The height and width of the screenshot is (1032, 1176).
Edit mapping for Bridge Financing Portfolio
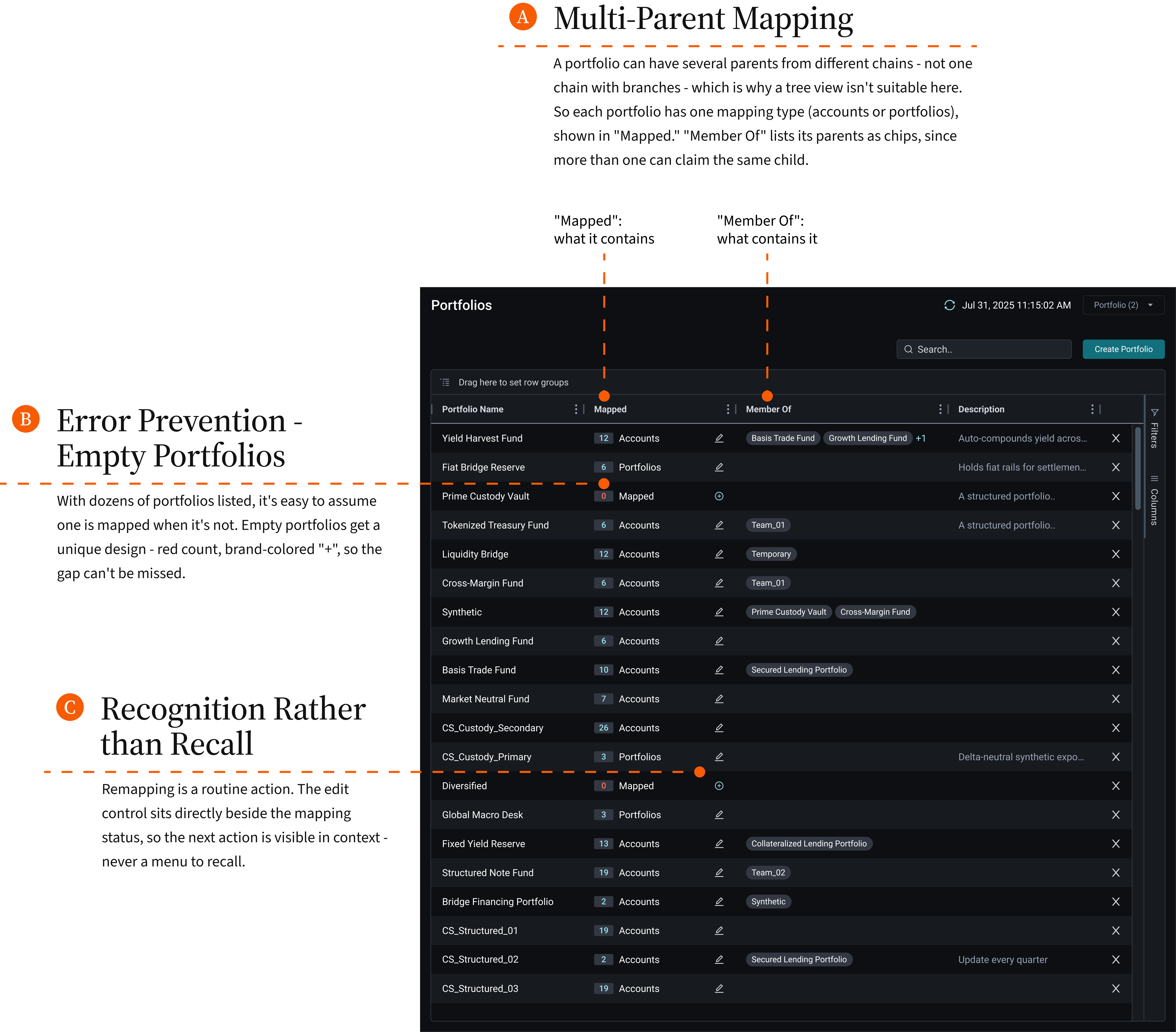click(719, 901)
